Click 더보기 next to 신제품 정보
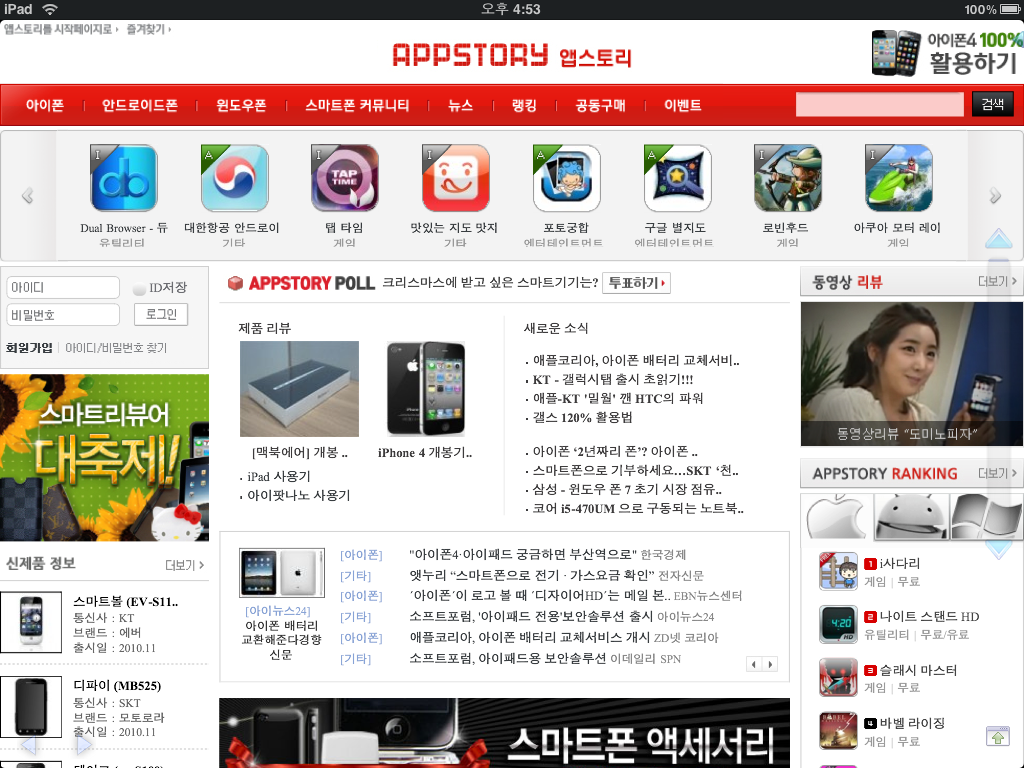 pos(185,565)
